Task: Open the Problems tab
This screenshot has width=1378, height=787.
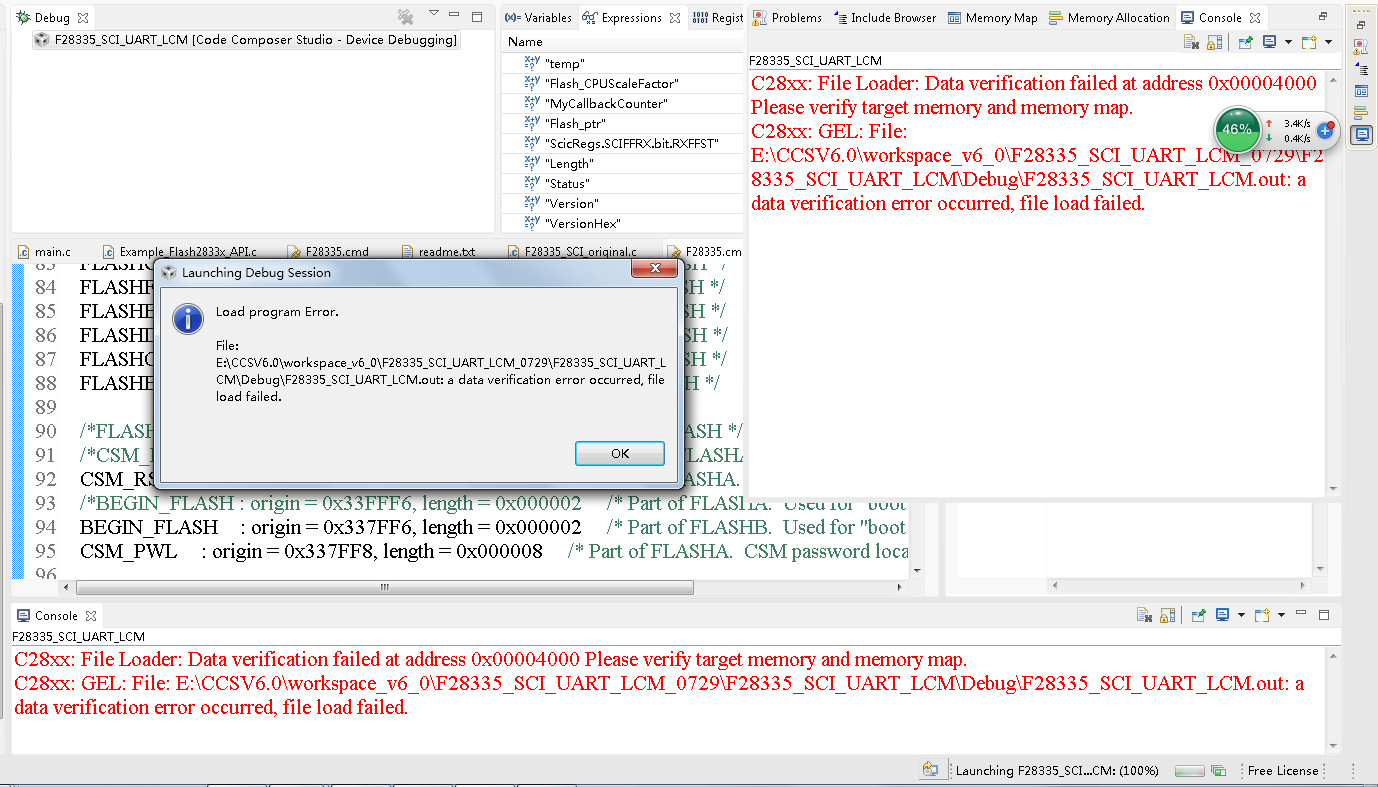Action: point(788,18)
